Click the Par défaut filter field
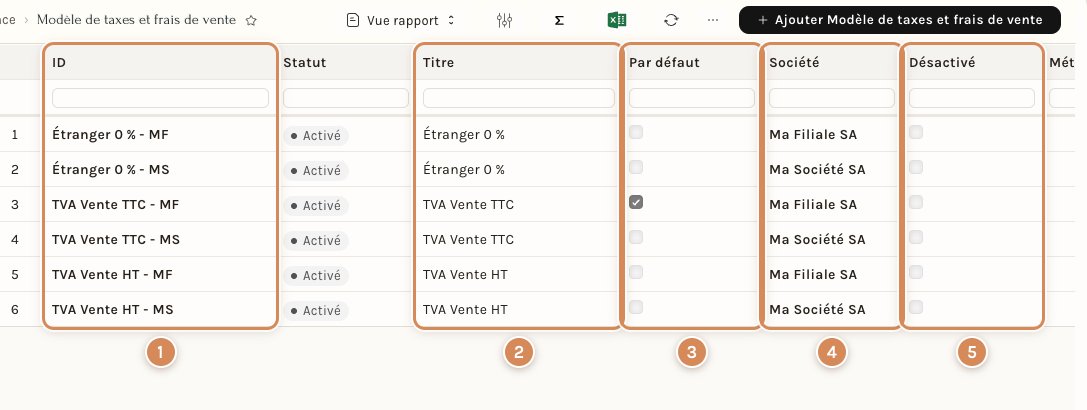The image size is (1087, 410). point(692,98)
